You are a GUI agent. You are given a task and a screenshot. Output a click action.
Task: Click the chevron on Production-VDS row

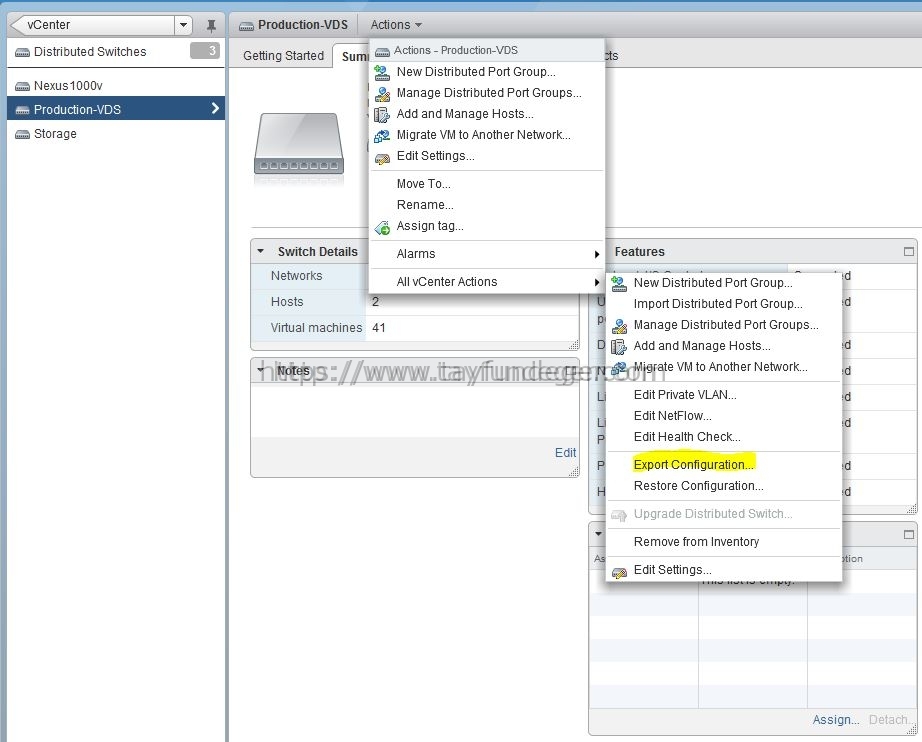215,108
